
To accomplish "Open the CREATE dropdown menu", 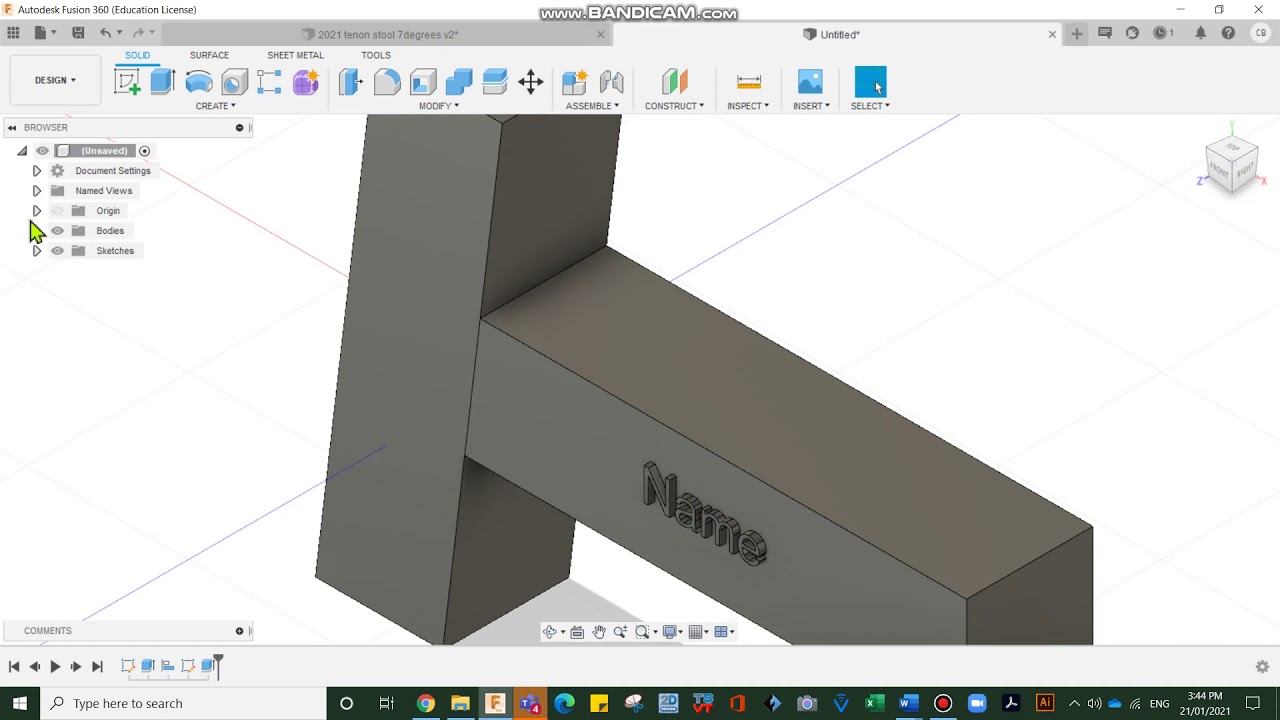I will pos(215,106).
